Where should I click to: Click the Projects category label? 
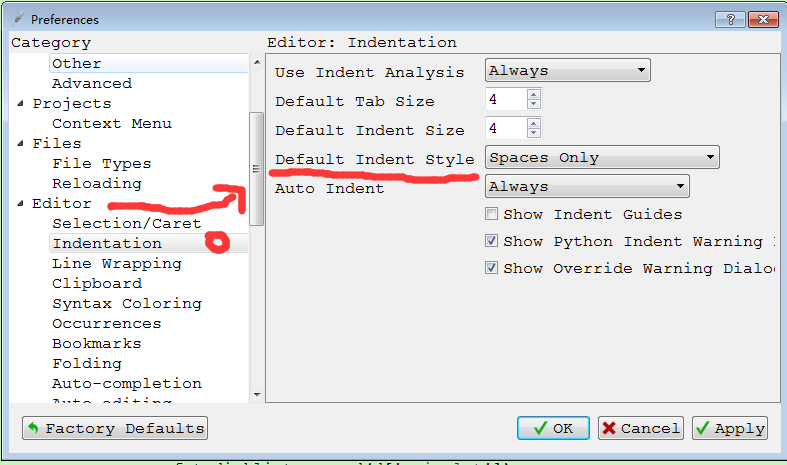pos(72,103)
